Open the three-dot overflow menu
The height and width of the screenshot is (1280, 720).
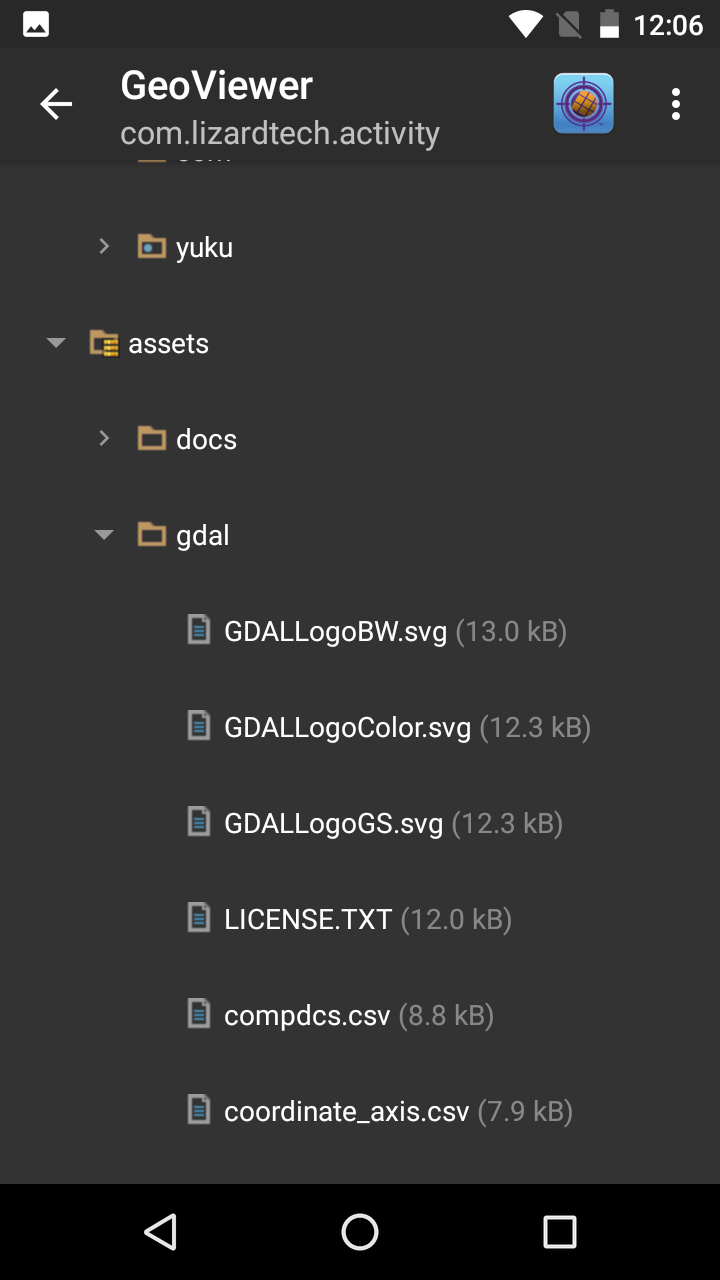tap(676, 104)
